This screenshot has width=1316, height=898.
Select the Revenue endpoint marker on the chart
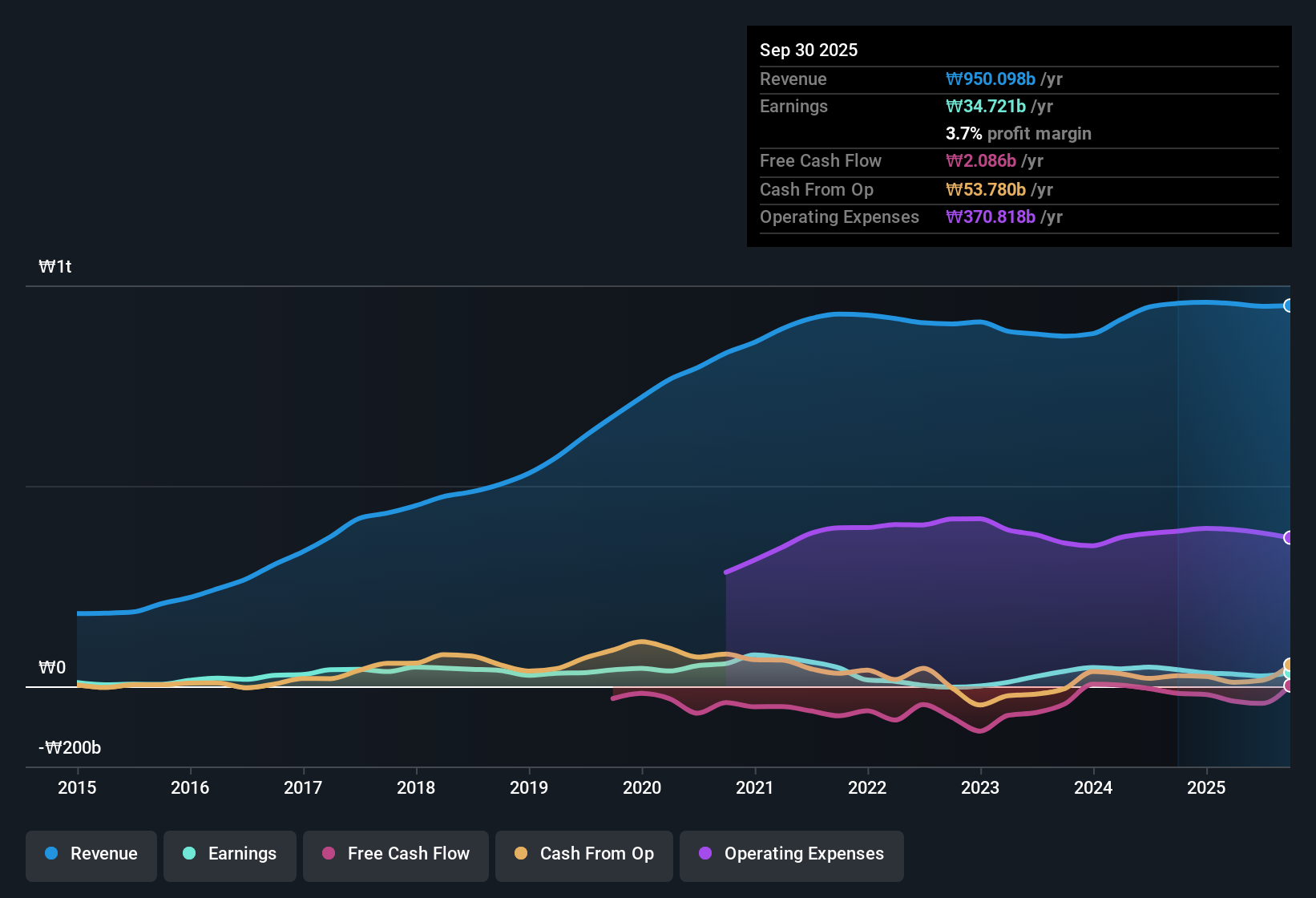tap(1288, 305)
